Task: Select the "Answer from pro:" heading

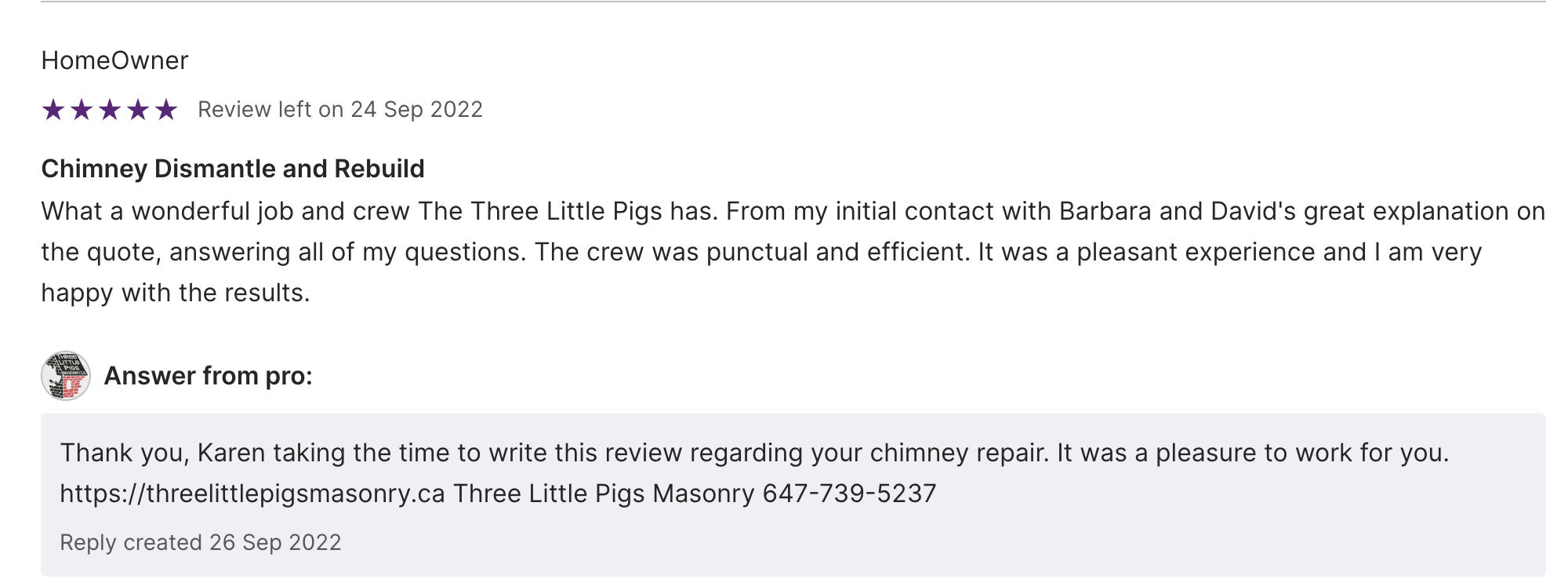Action: pyautogui.click(x=209, y=376)
